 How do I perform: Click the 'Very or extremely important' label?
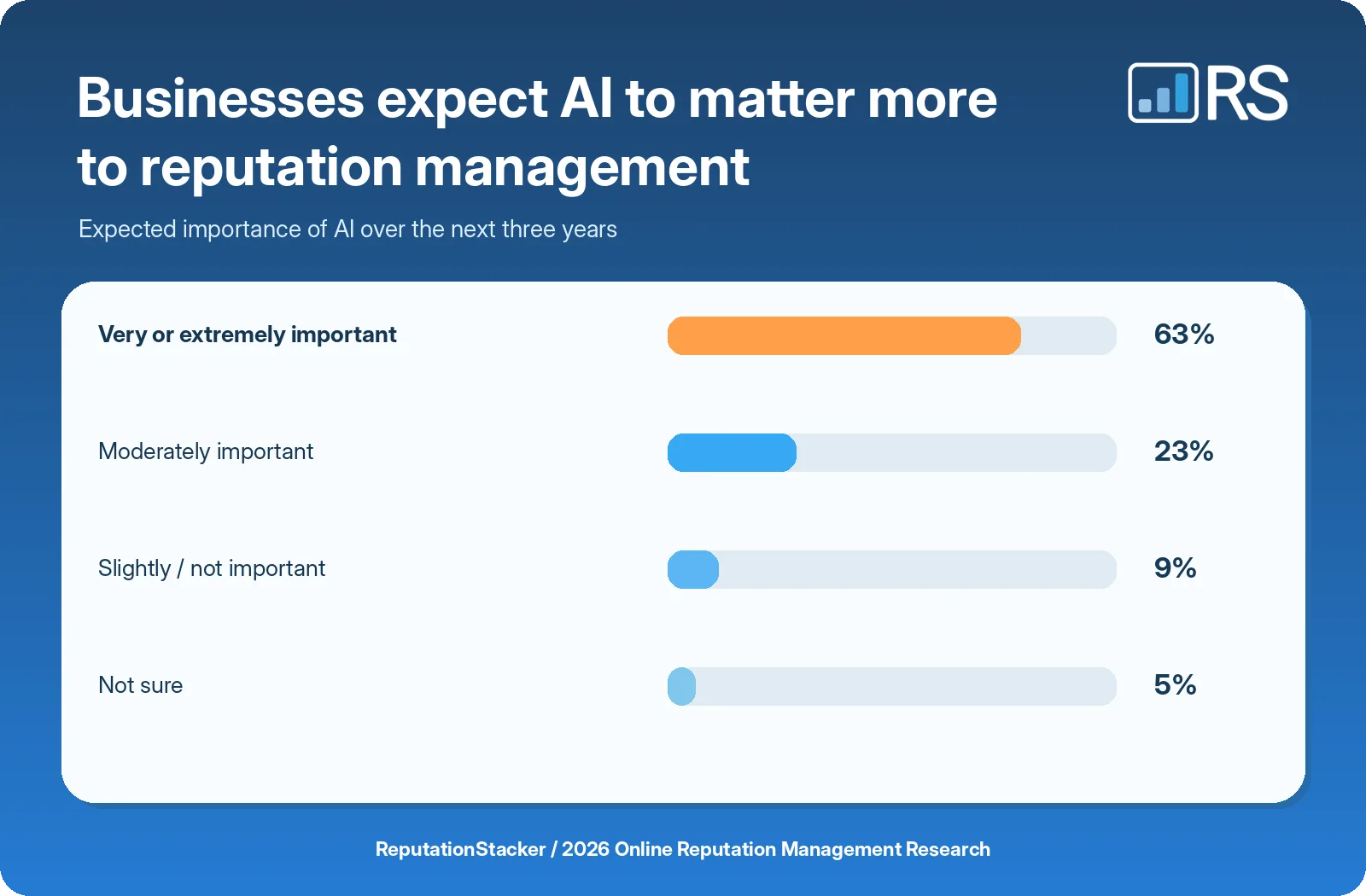(x=248, y=335)
